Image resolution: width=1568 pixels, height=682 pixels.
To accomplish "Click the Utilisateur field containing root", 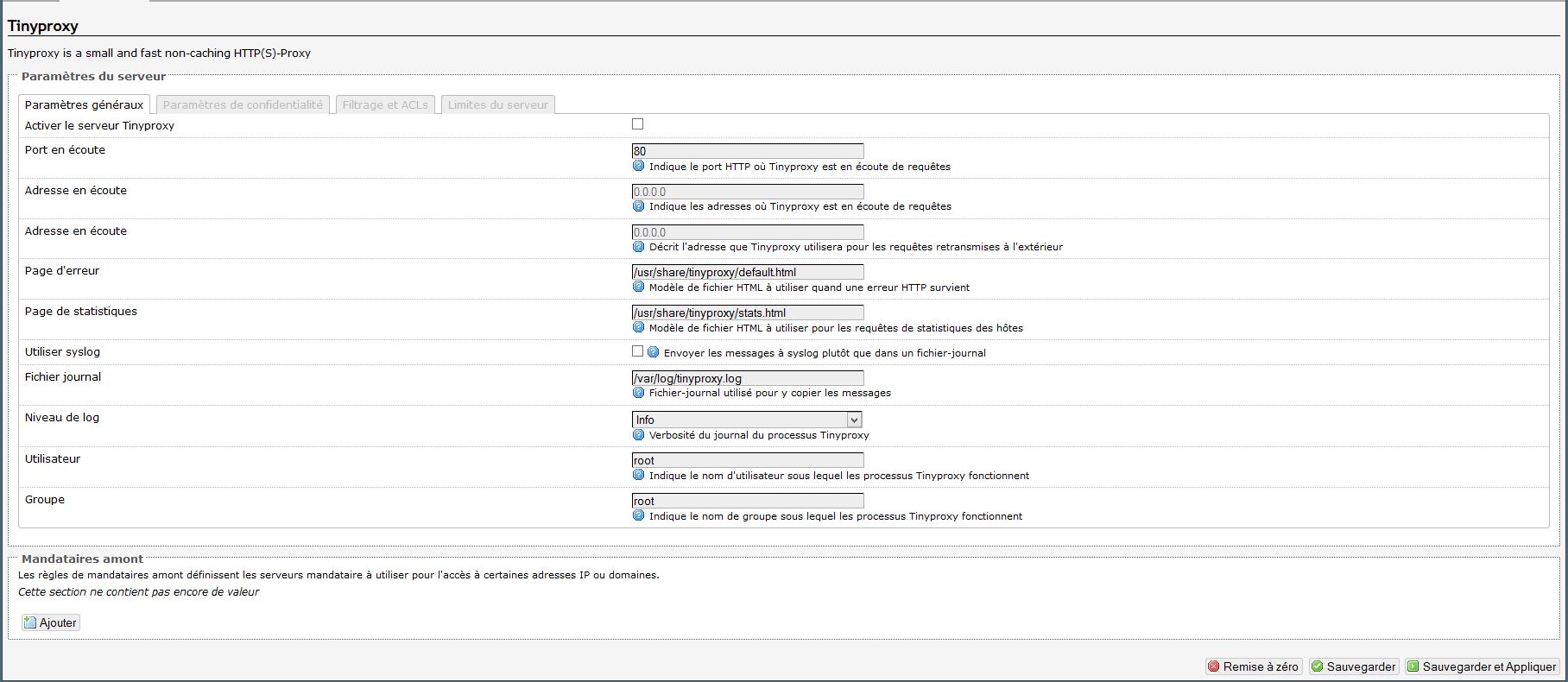I will [x=748, y=460].
